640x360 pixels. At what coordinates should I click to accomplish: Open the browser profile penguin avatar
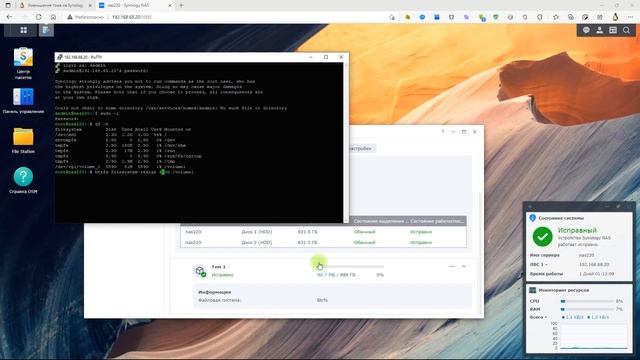[x=615, y=17]
